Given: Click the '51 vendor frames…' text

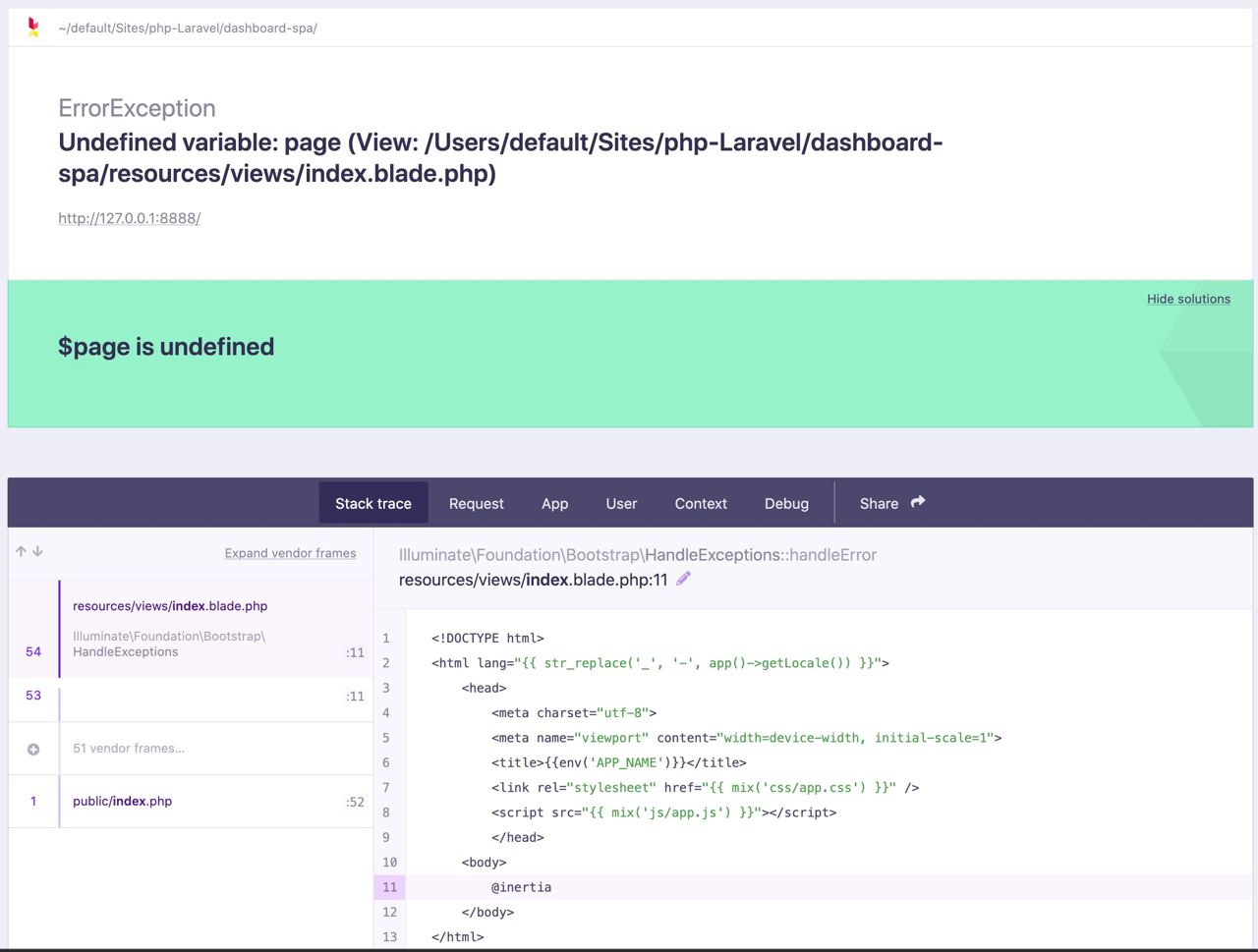Looking at the screenshot, I should coord(129,749).
